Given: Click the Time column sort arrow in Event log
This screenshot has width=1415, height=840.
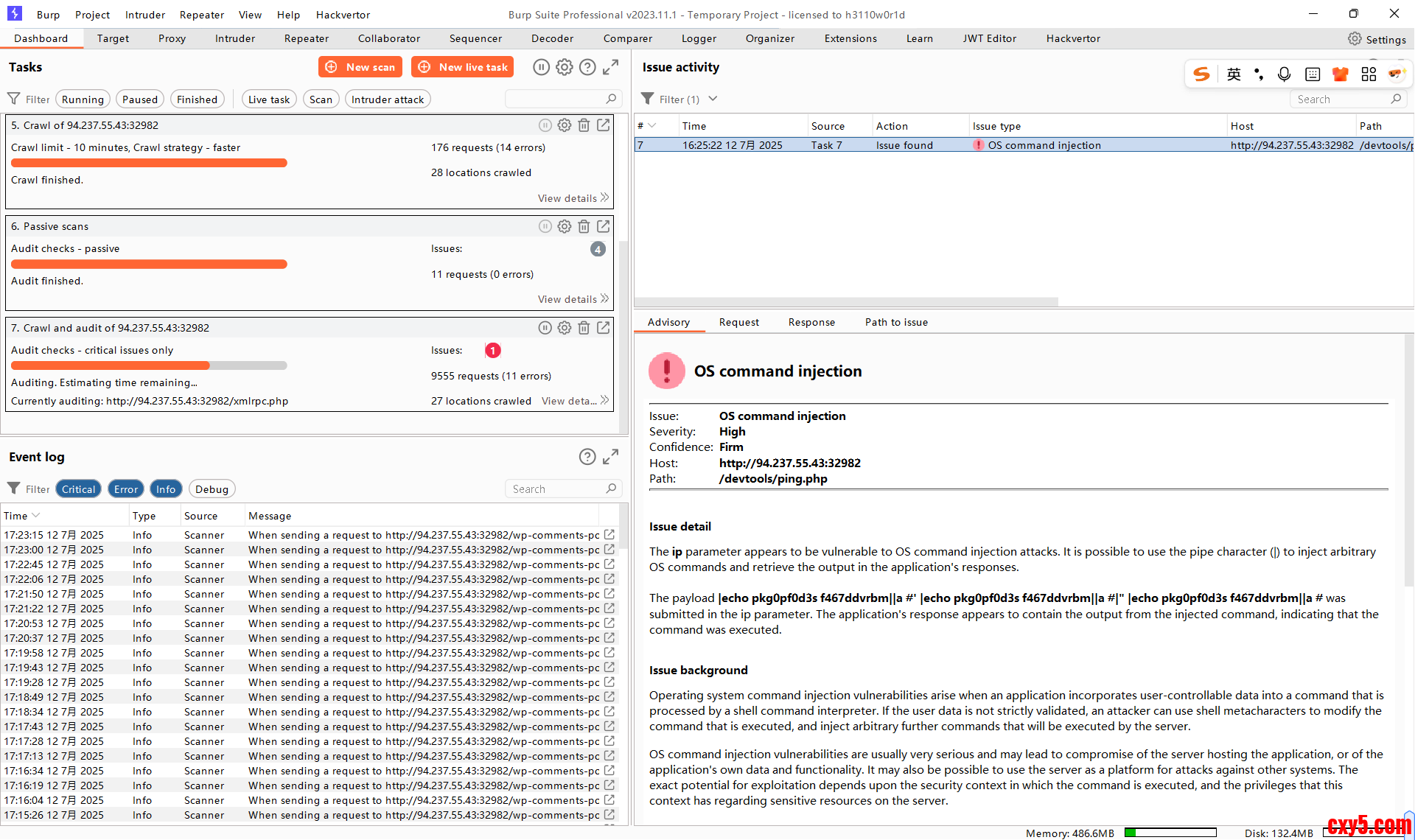Looking at the screenshot, I should [36, 516].
